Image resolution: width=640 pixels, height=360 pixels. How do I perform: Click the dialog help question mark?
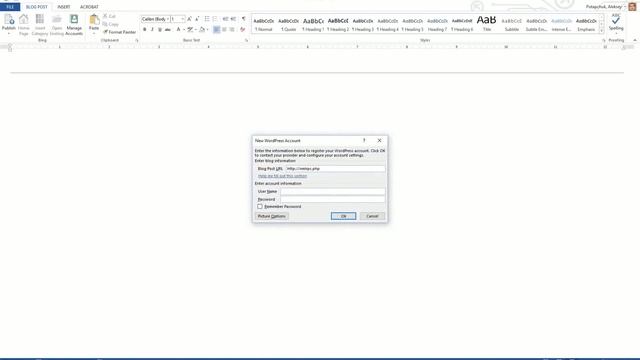point(364,140)
